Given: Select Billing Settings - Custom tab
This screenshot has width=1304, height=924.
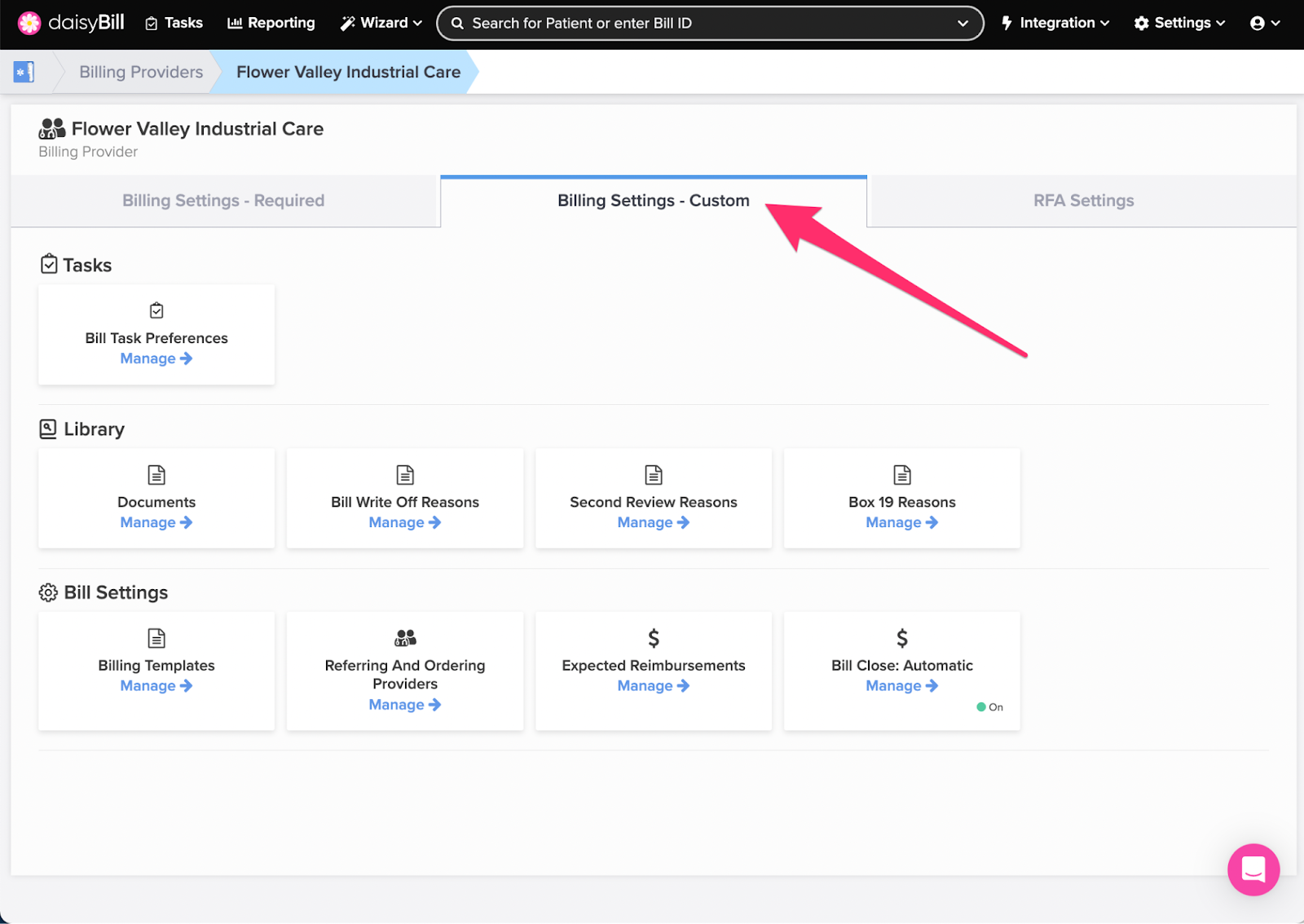Looking at the screenshot, I should [654, 200].
